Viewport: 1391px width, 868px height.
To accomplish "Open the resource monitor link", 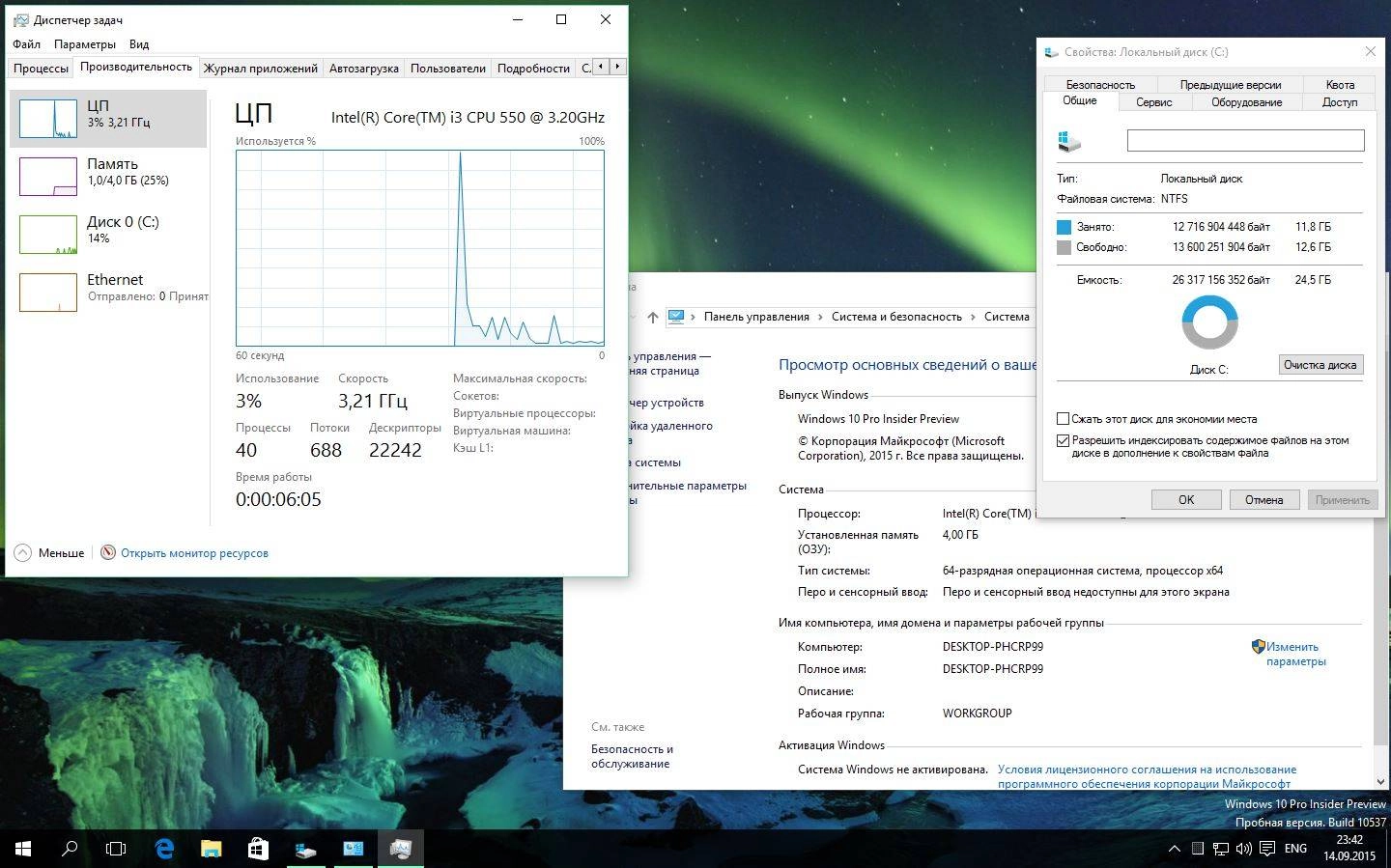I will (194, 553).
